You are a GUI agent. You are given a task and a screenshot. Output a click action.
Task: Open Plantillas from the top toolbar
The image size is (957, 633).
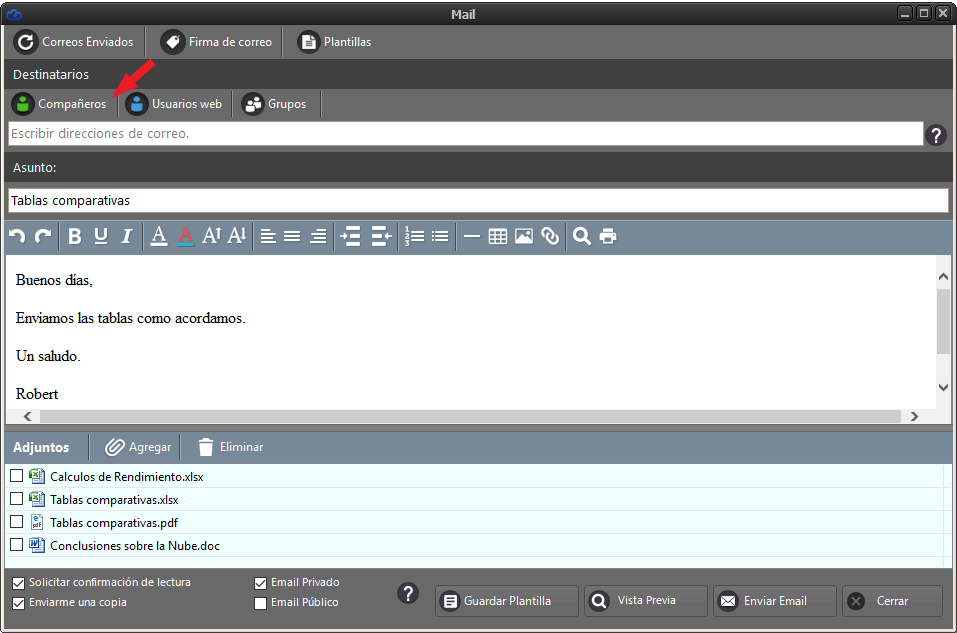(335, 42)
